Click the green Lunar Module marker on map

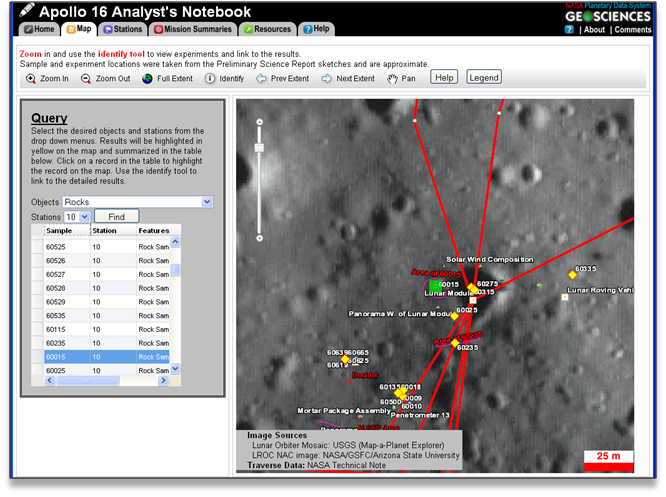click(434, 285)
